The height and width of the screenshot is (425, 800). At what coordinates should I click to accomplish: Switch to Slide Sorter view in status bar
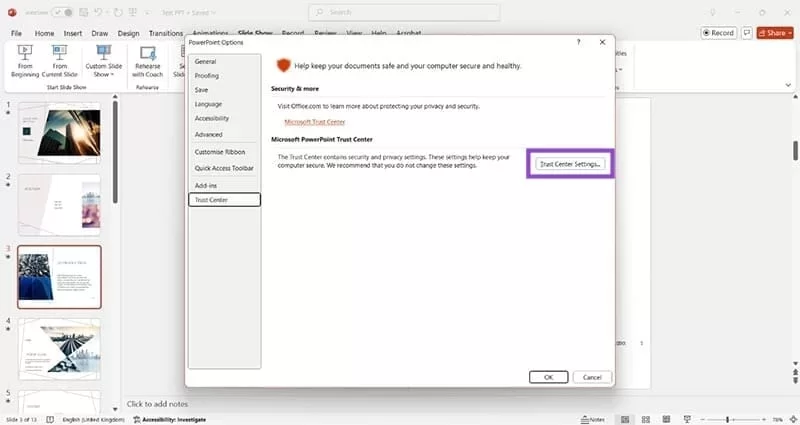[x=647, y=419]
